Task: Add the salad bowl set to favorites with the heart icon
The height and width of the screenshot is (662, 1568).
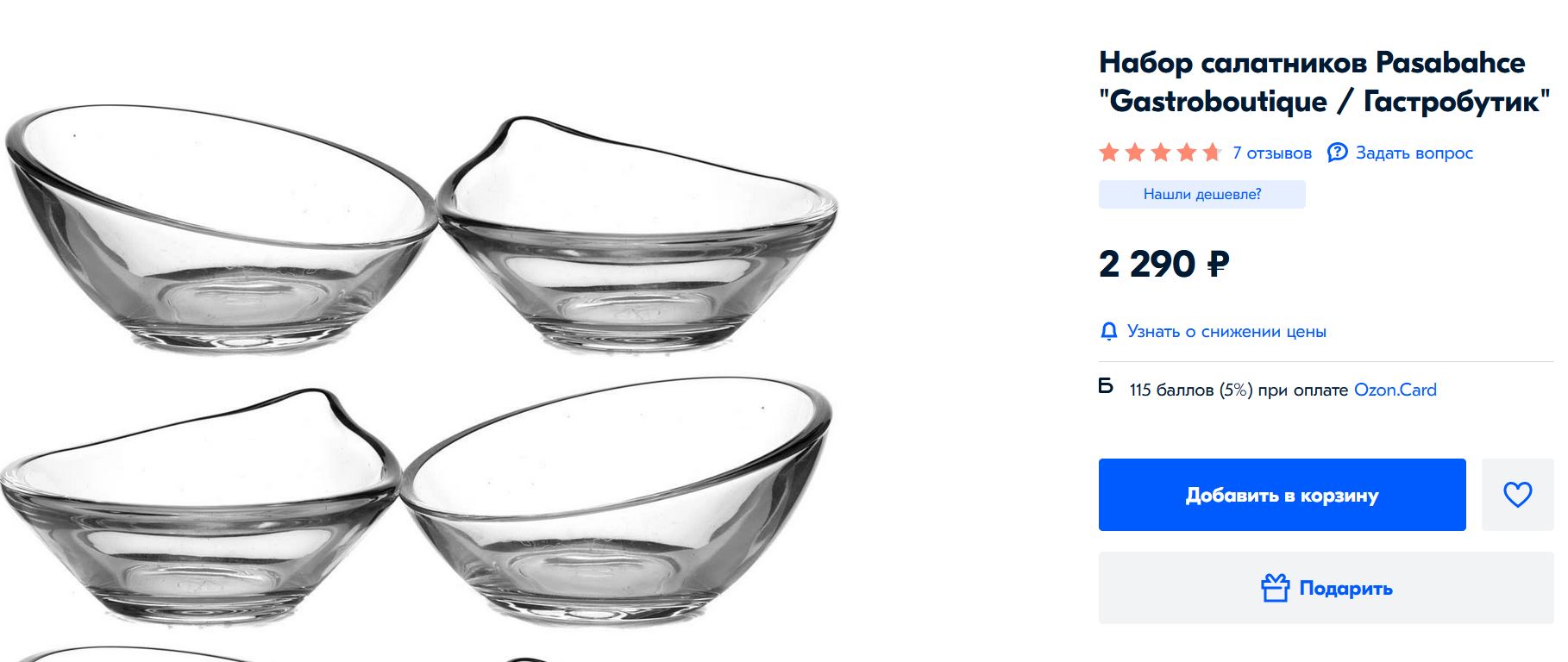Action: coord(1517,495)
